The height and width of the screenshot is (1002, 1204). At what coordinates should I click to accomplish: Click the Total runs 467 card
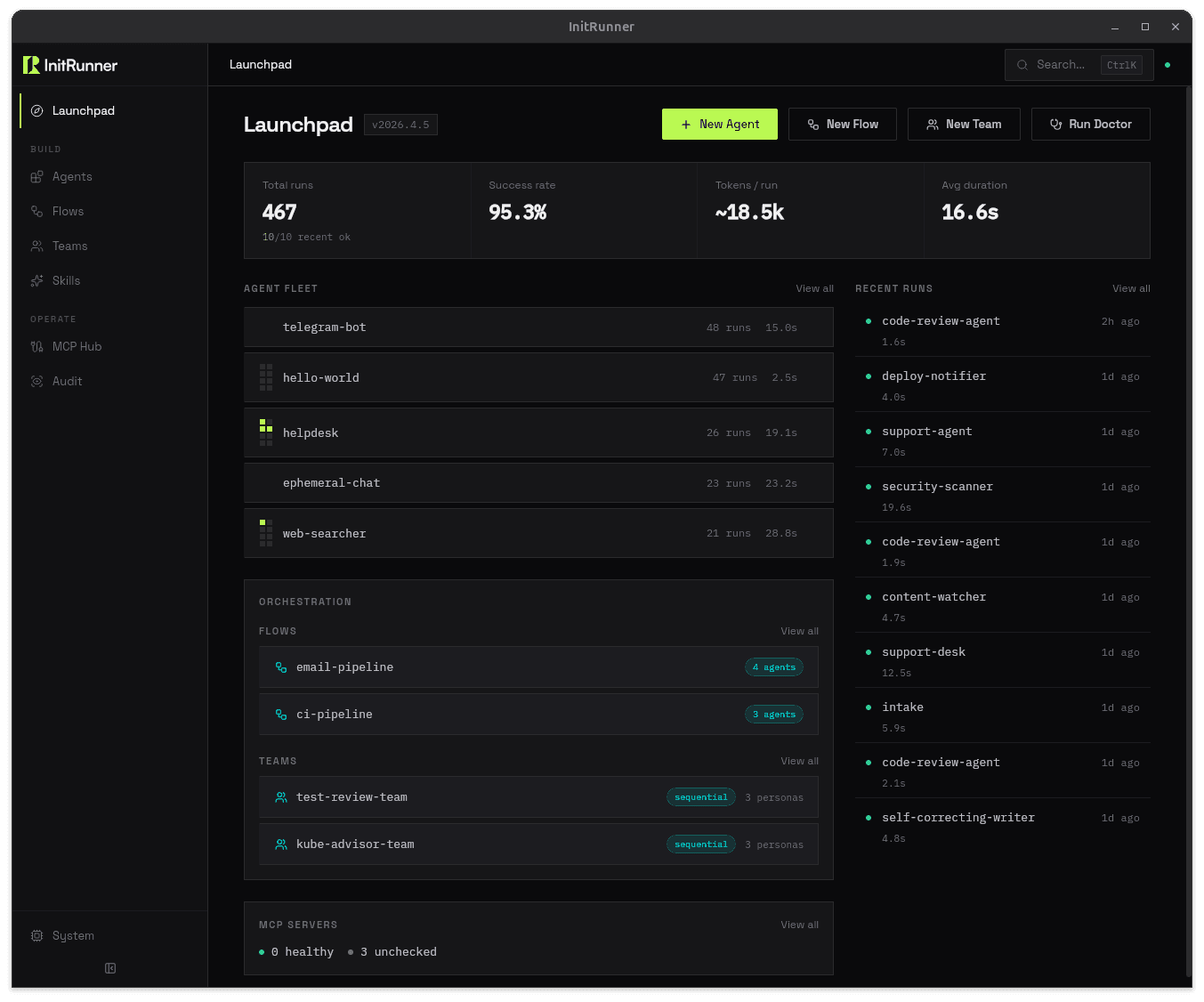tap(358, 211)
